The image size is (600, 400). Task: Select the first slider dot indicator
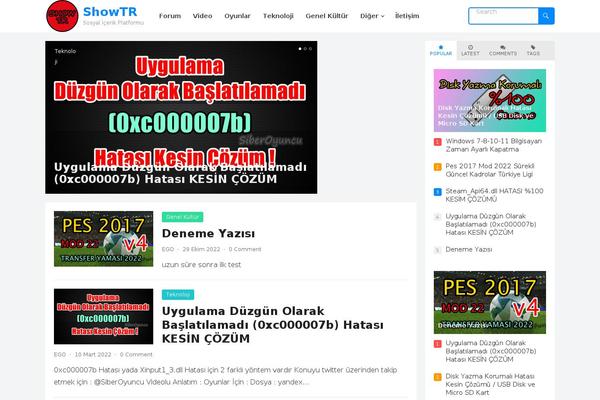300,49
